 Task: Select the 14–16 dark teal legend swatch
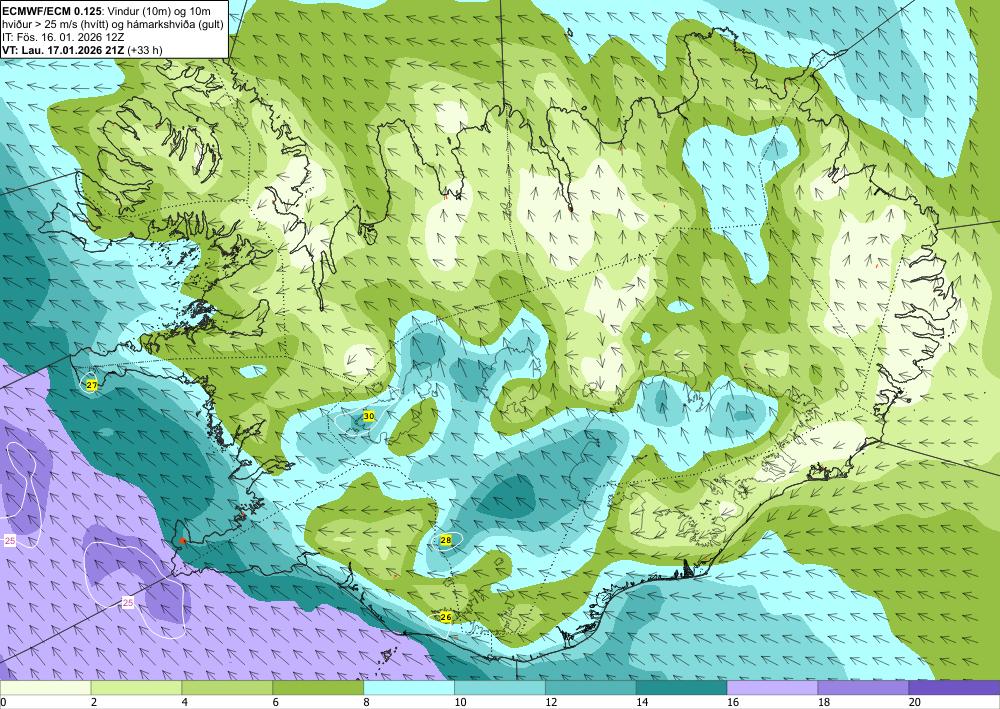pyautogui.click(x=682, y=688)
